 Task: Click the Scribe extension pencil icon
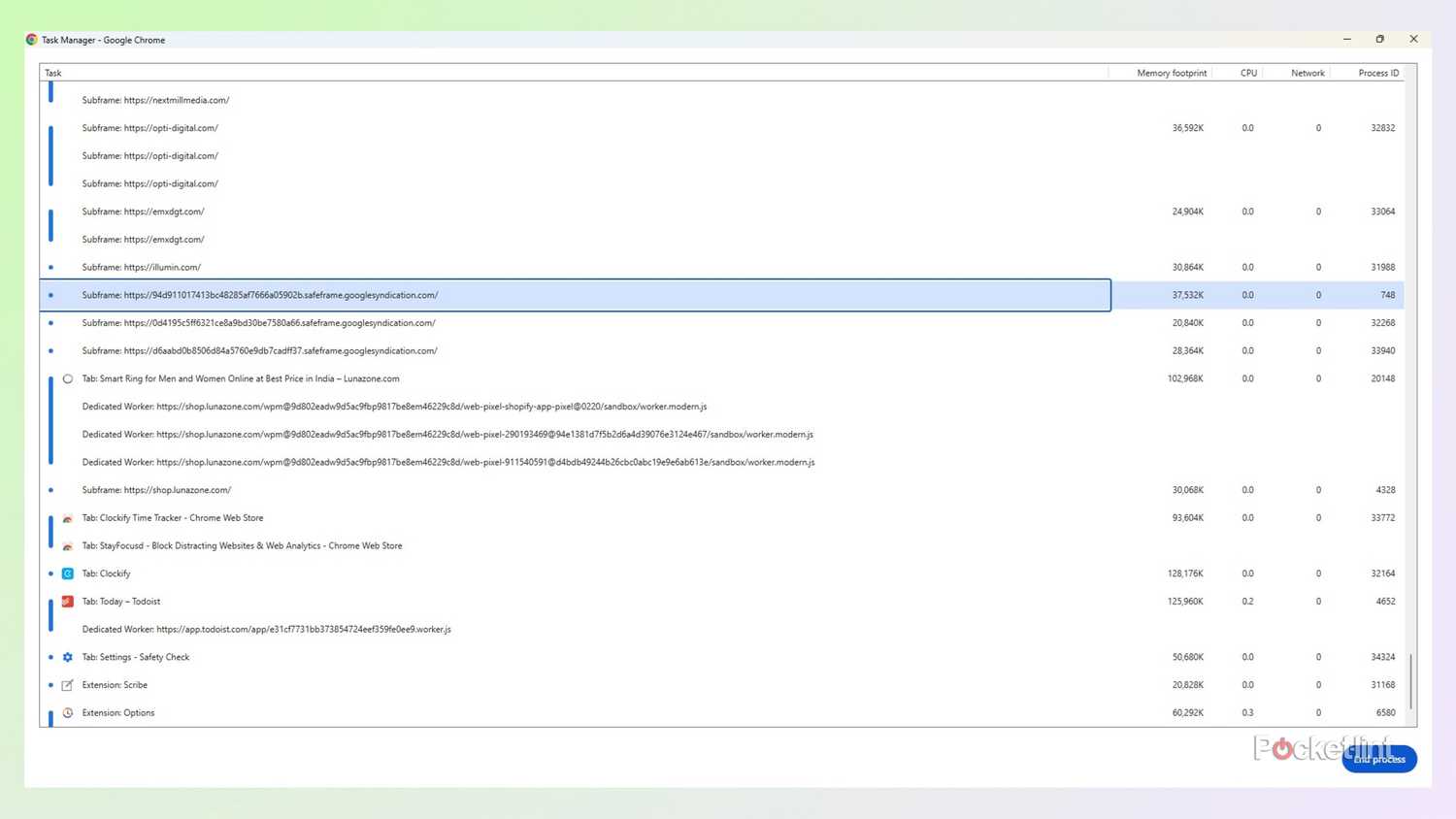[x=68, y=685]
